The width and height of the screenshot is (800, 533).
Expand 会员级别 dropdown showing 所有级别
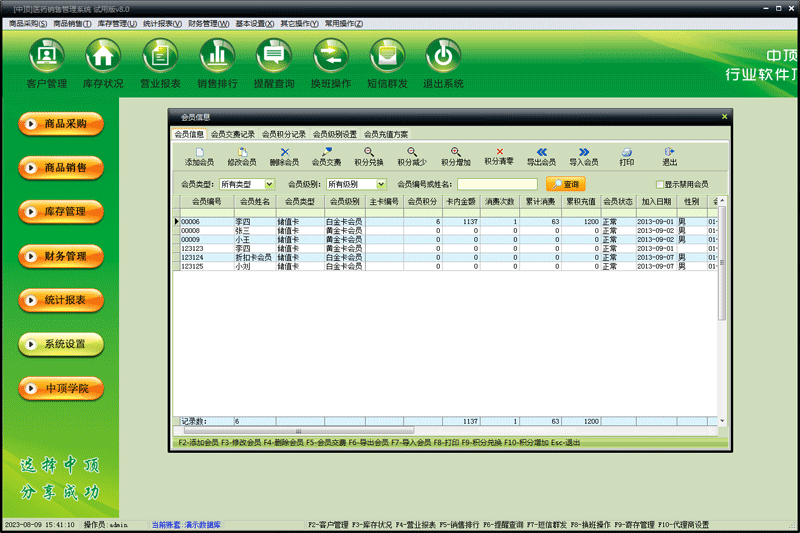381,184
